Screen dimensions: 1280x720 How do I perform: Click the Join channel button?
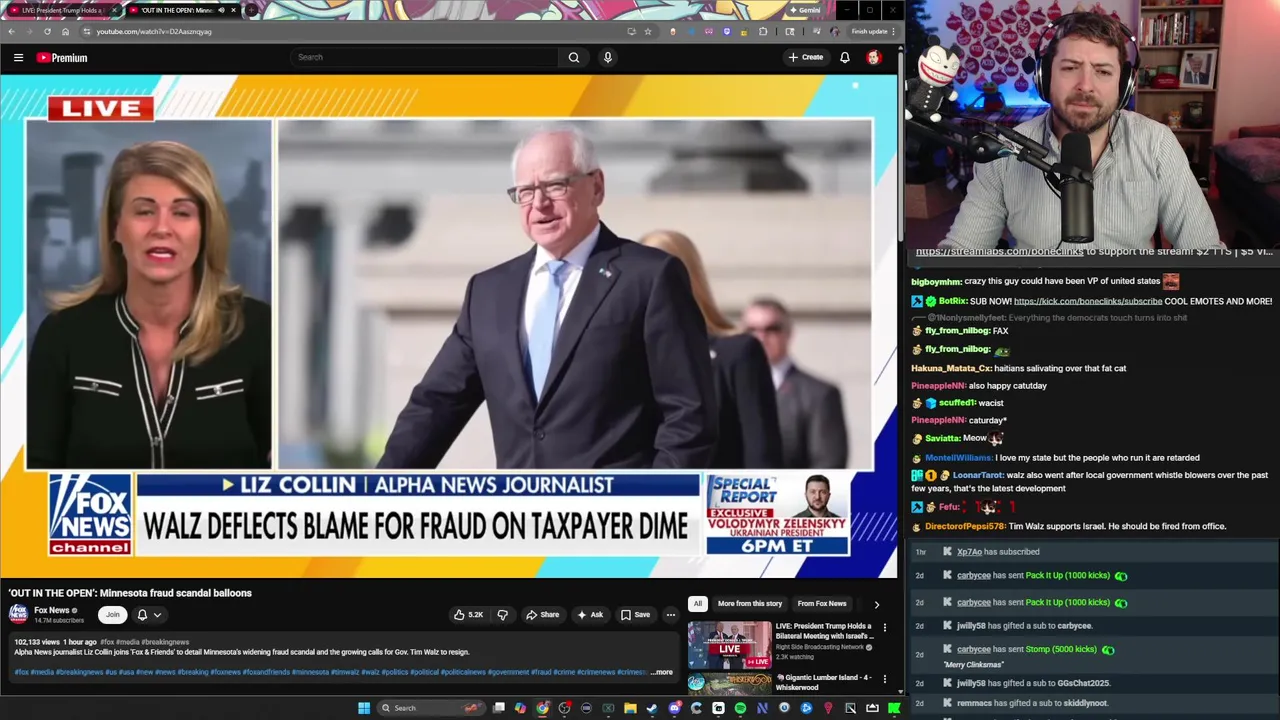(113, 615)
